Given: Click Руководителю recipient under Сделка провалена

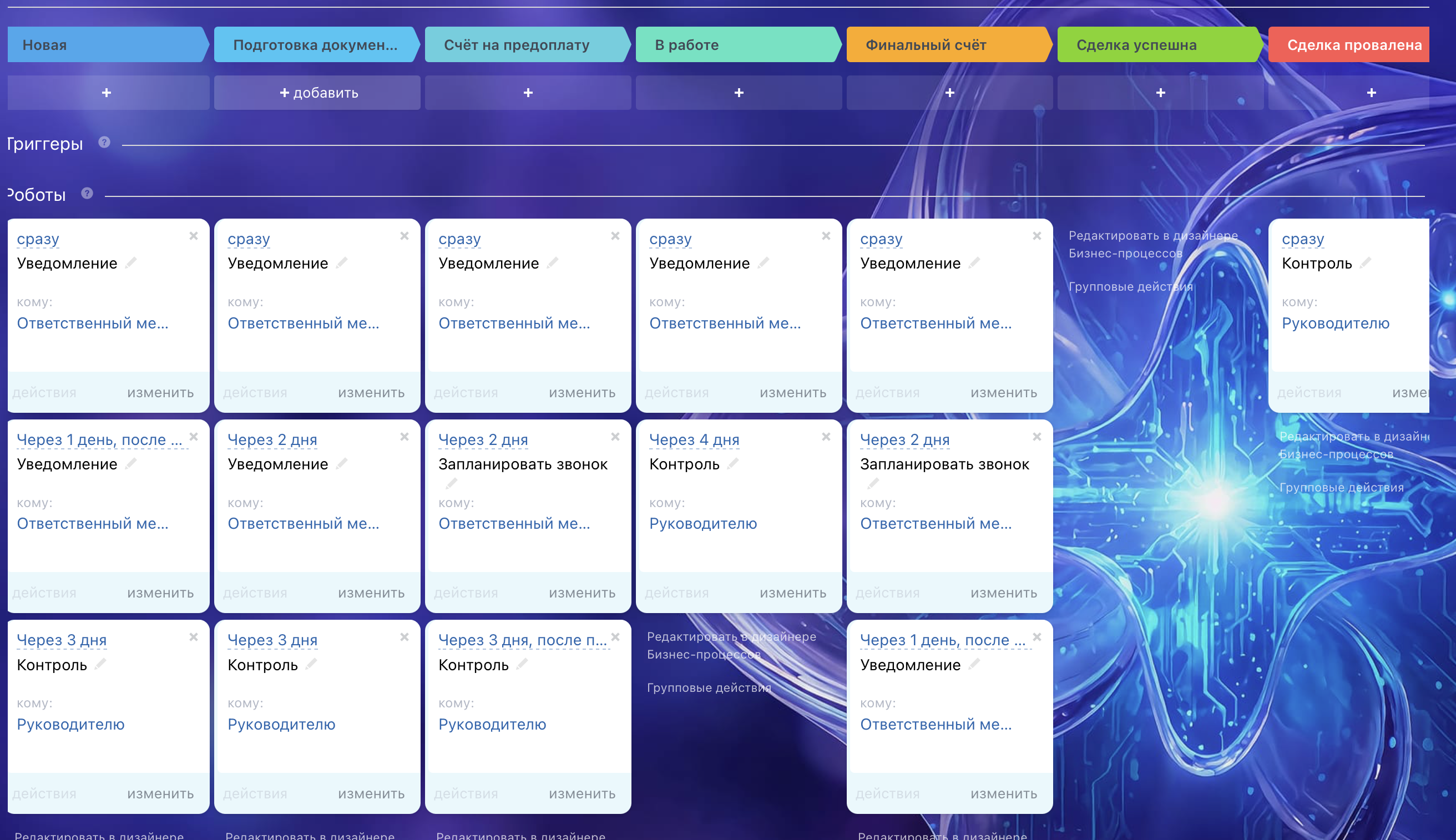Looking at the screenshot, I should (x=1336, y=323).
